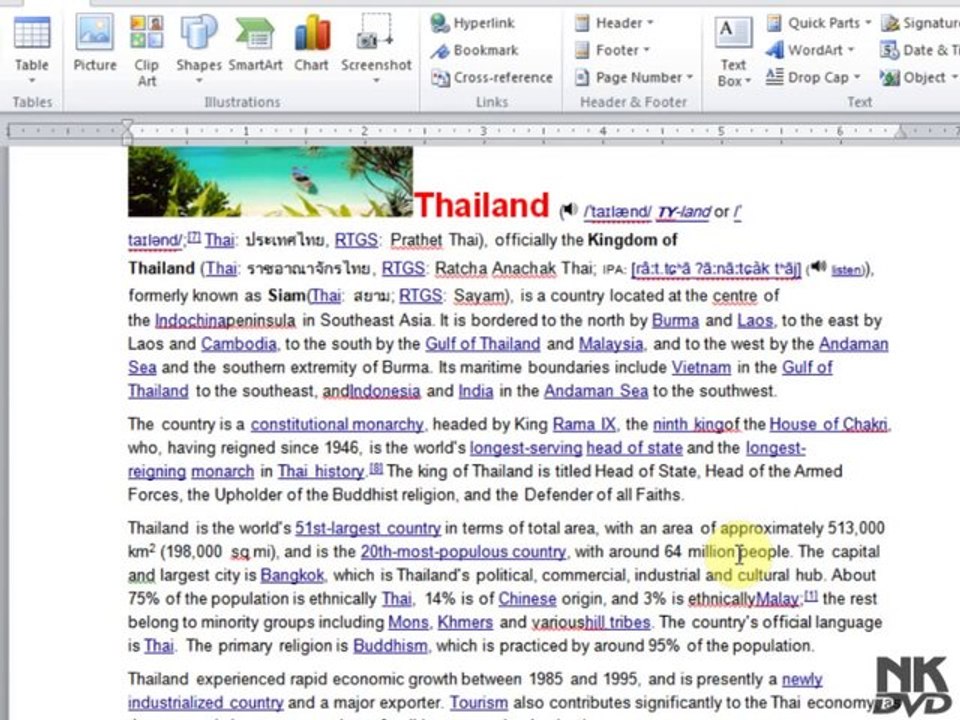Click footnote reference [8]
The height and width of the screenshot is (720, 960).
(376, 468)
